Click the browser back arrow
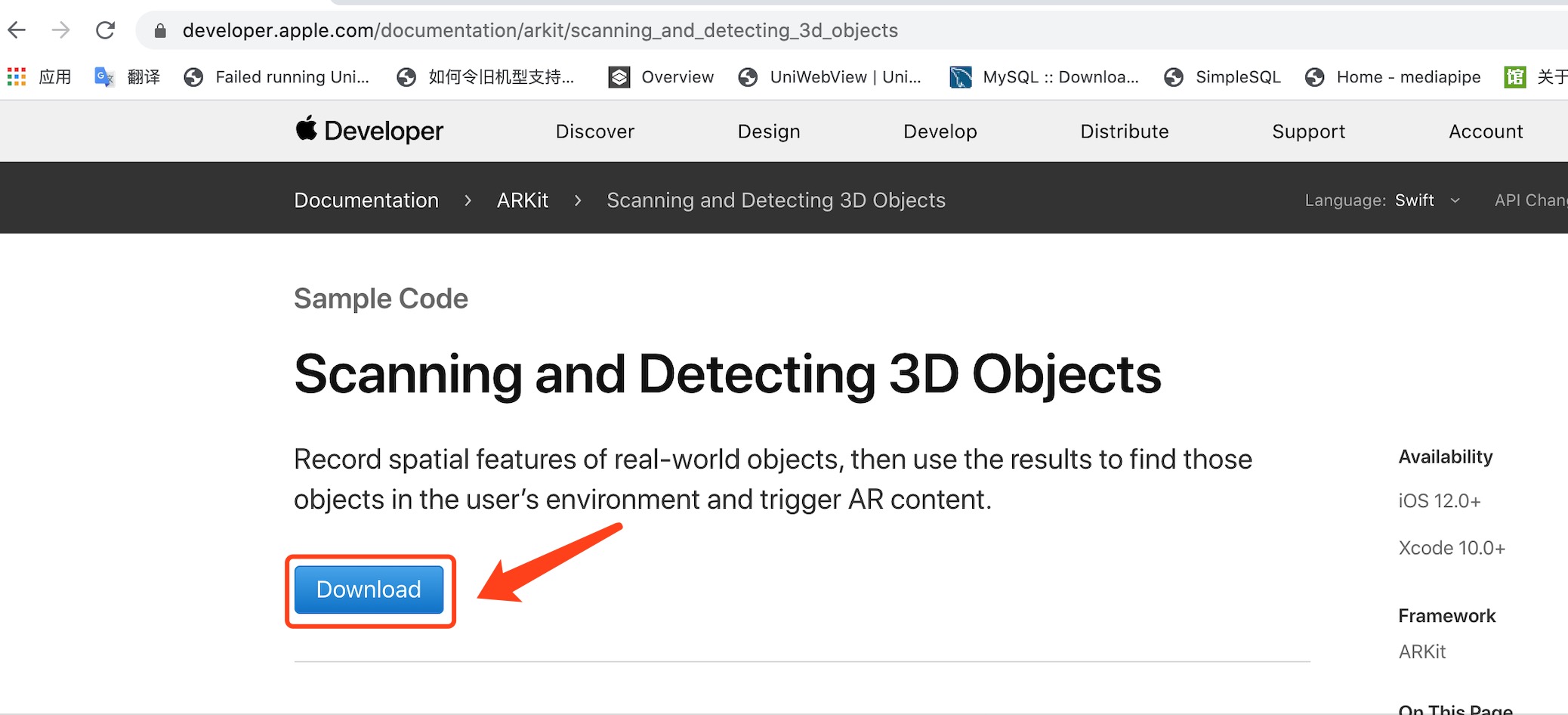The image size is (1568, 715). point(17,30)
